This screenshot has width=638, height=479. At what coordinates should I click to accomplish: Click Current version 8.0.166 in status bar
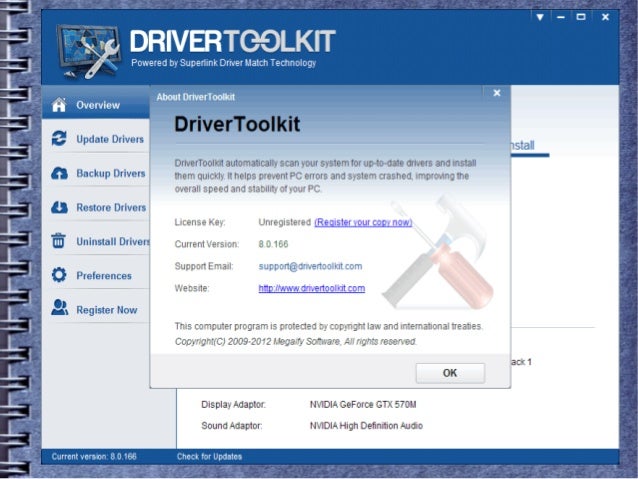pyautogui.click(x=94, y=457)
